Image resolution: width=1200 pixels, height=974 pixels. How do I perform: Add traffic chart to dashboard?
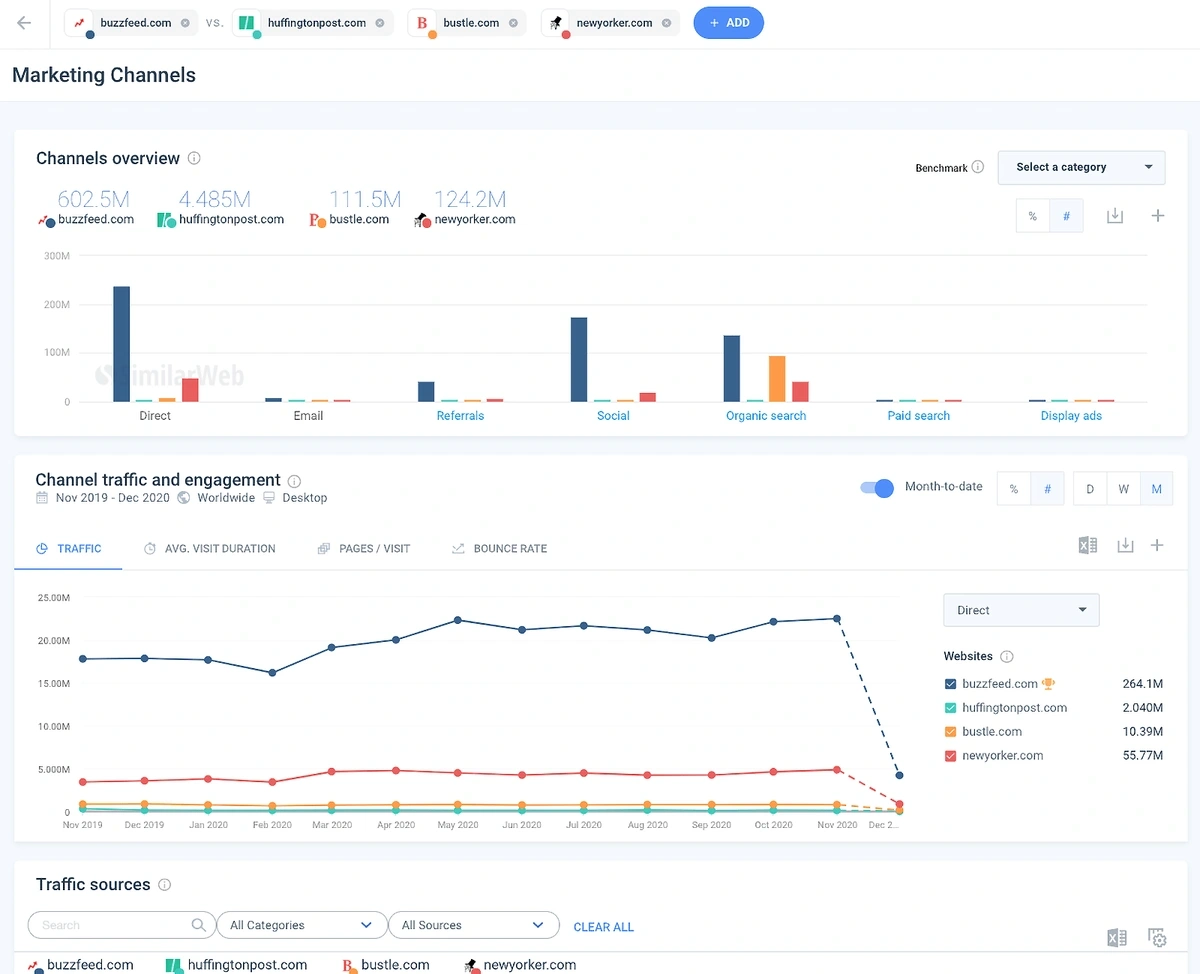[1157, 545]
